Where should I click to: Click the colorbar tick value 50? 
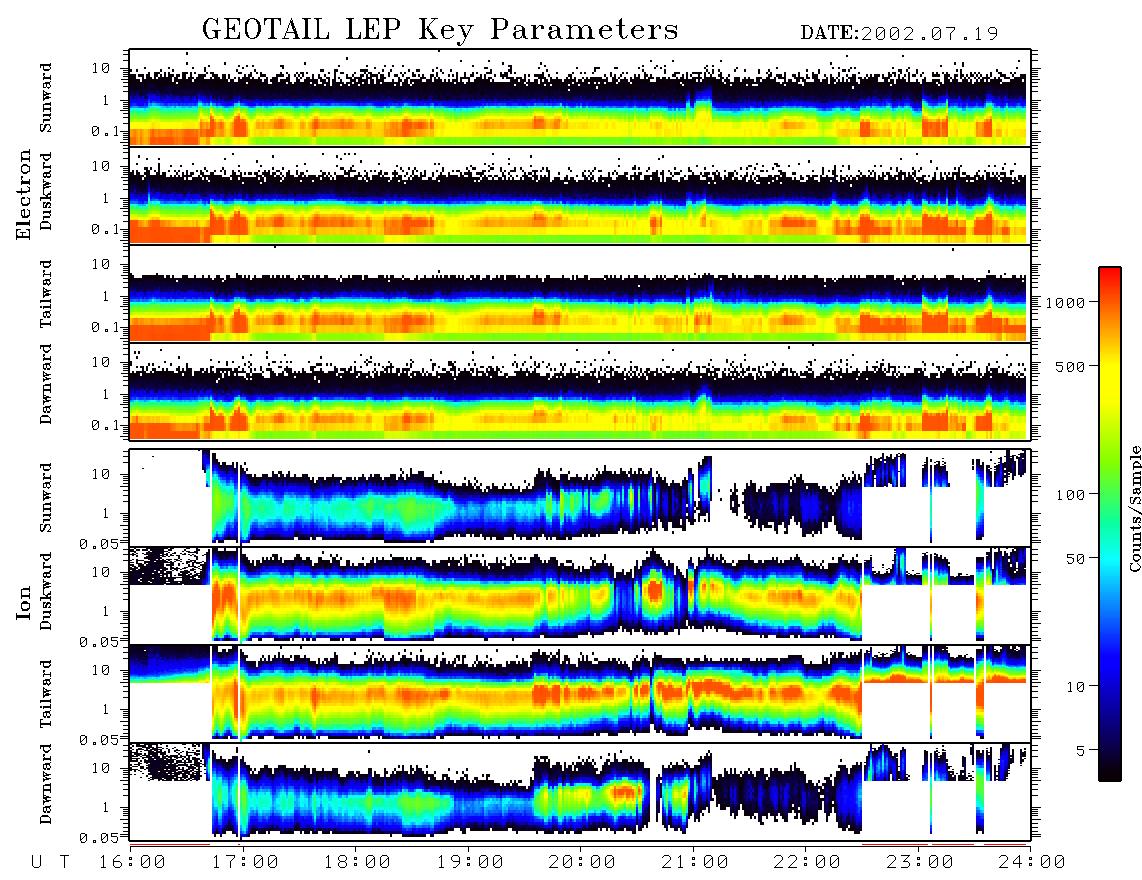(1075, 559)
